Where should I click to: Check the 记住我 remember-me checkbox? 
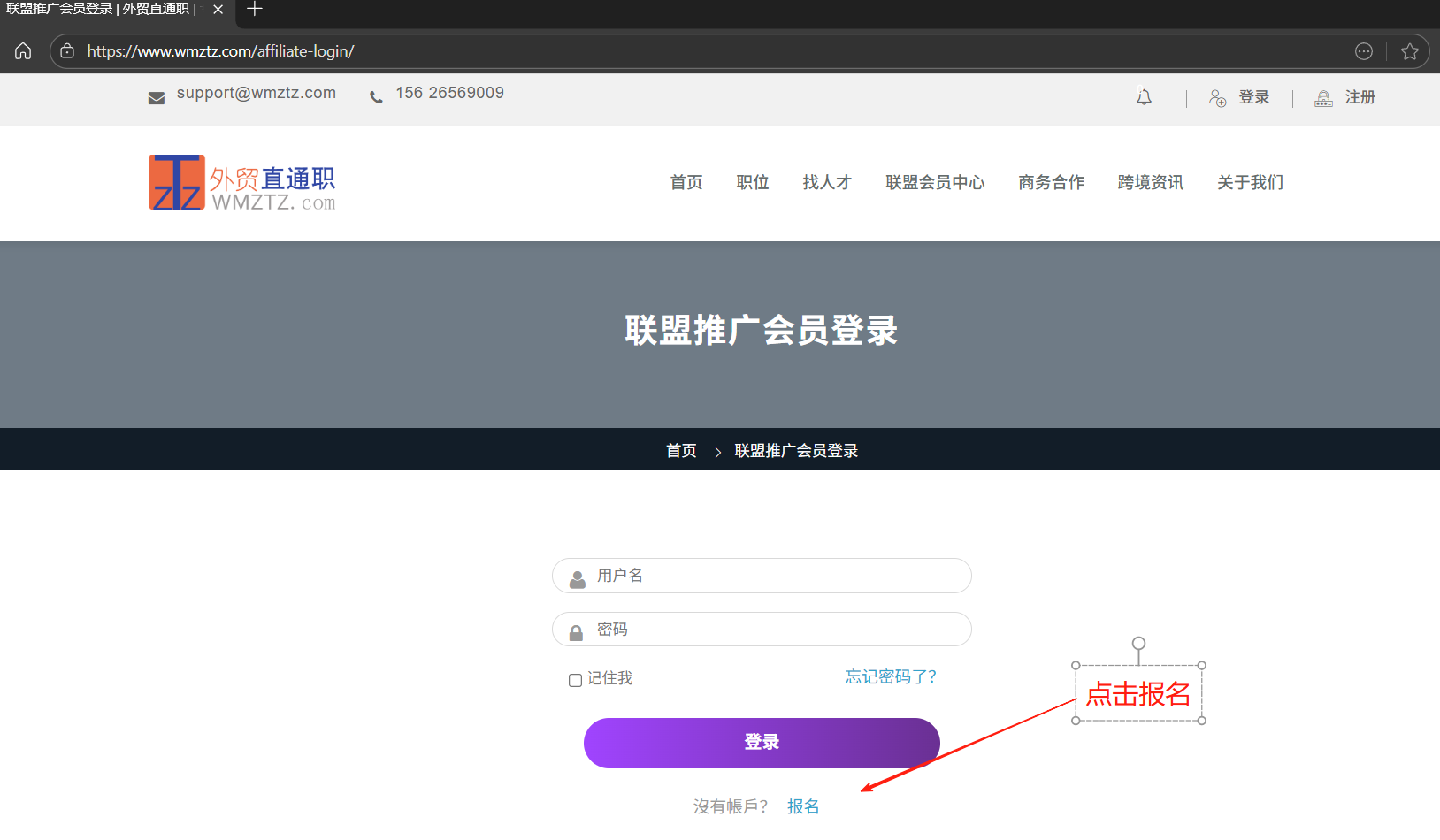(x=574, y=679)
